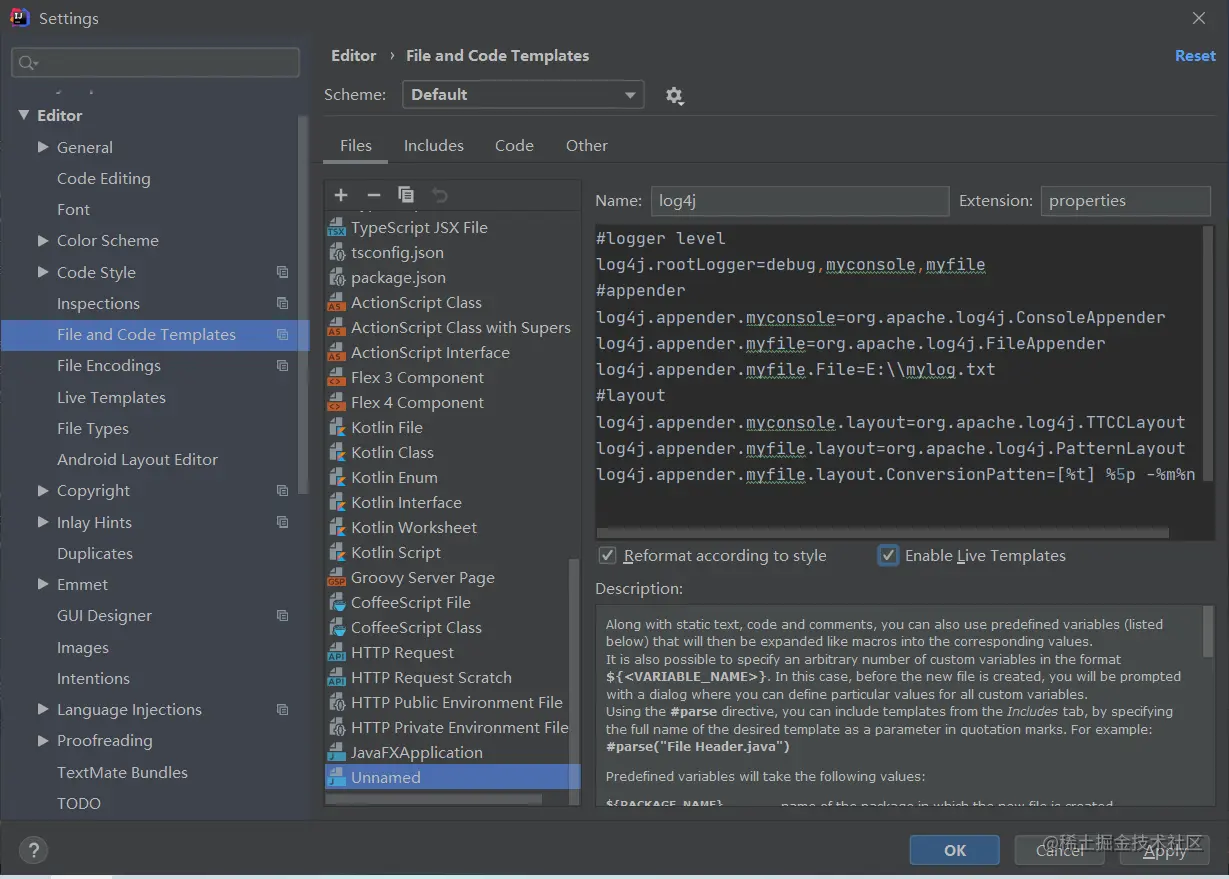The width and height of the screenshot is (1229, 879).
Task: Click the copy template icon
Action: [x=406, y=195]
